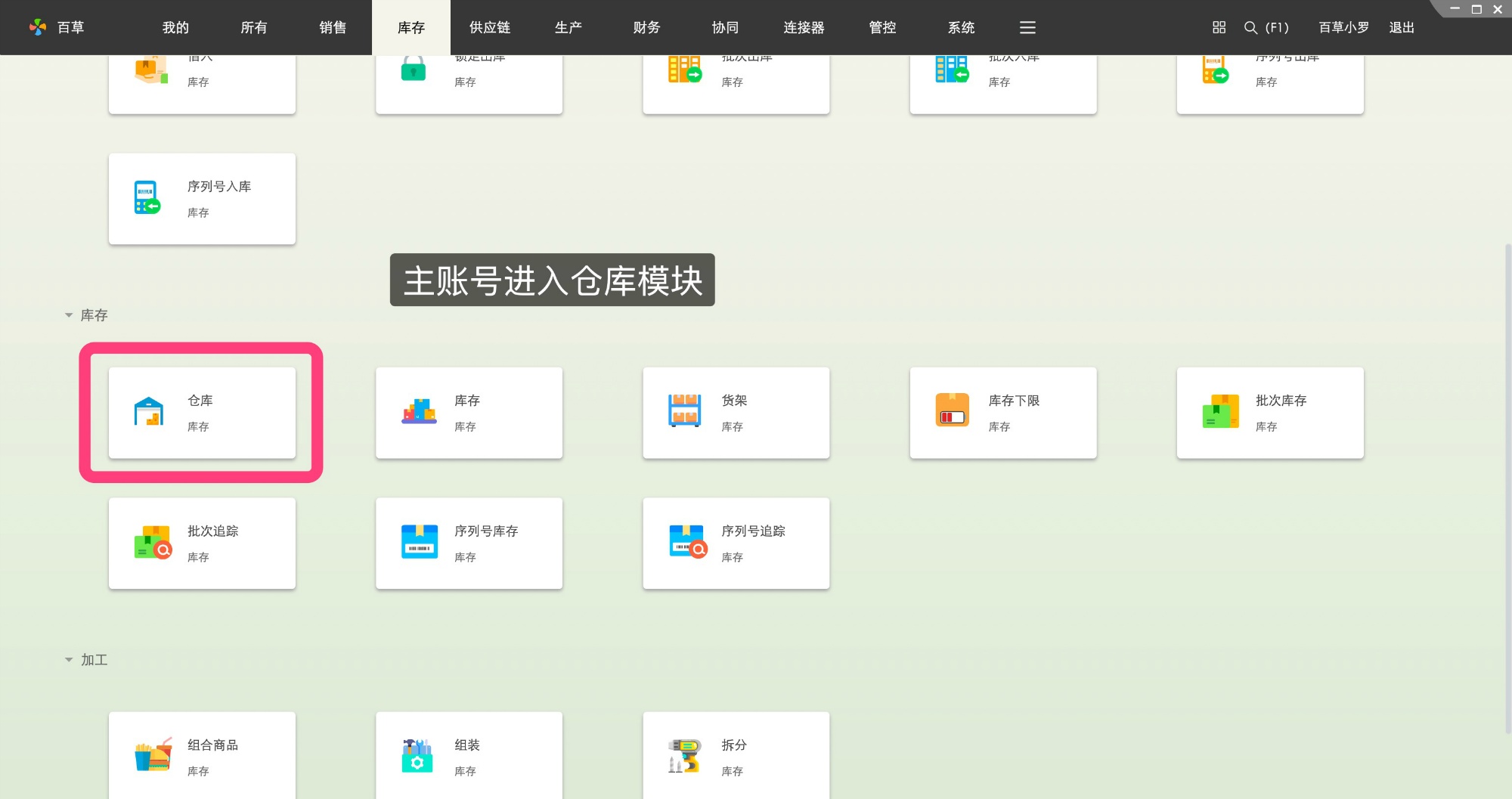
Task: Open the 货架 shelf icon
Action: point(685,412)
